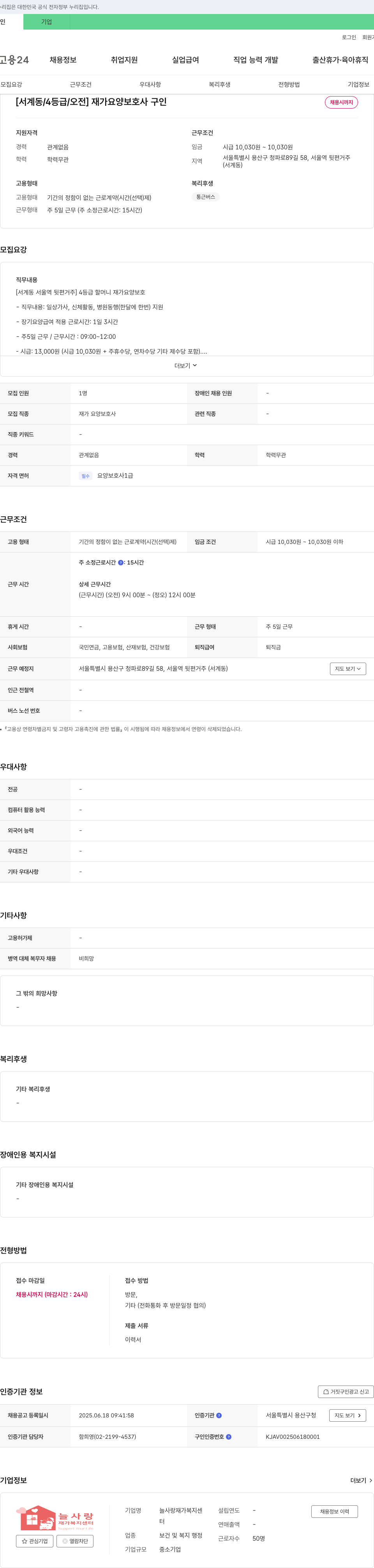
Task: Open the 채용정보 main menu
Action: pos(63,60)
